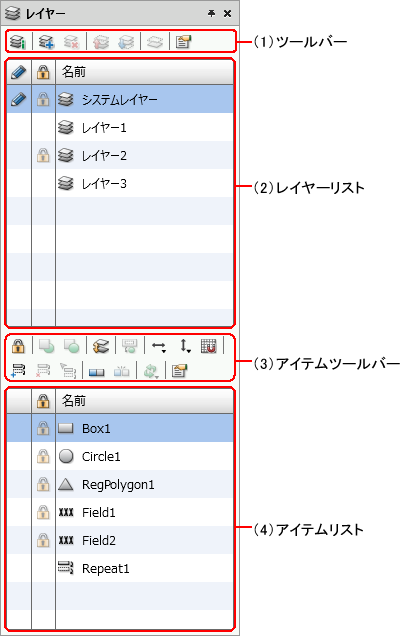Send item to back icon
Screen dimensions: 400x636
[71, 346]
